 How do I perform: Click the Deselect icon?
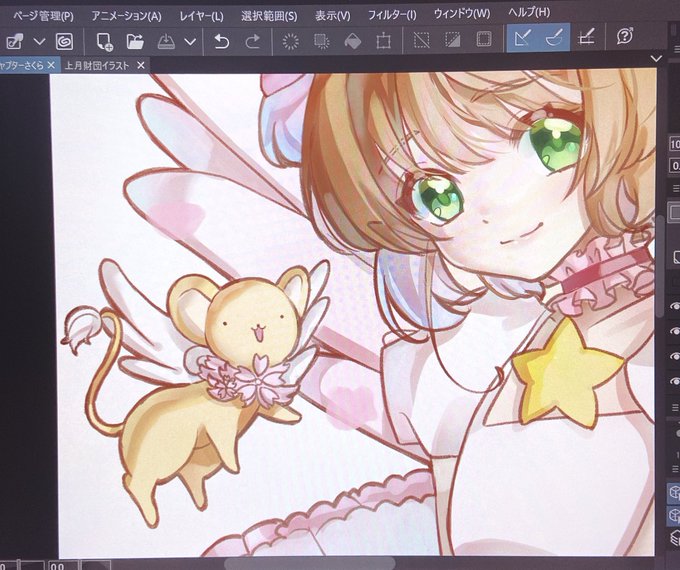421,40
